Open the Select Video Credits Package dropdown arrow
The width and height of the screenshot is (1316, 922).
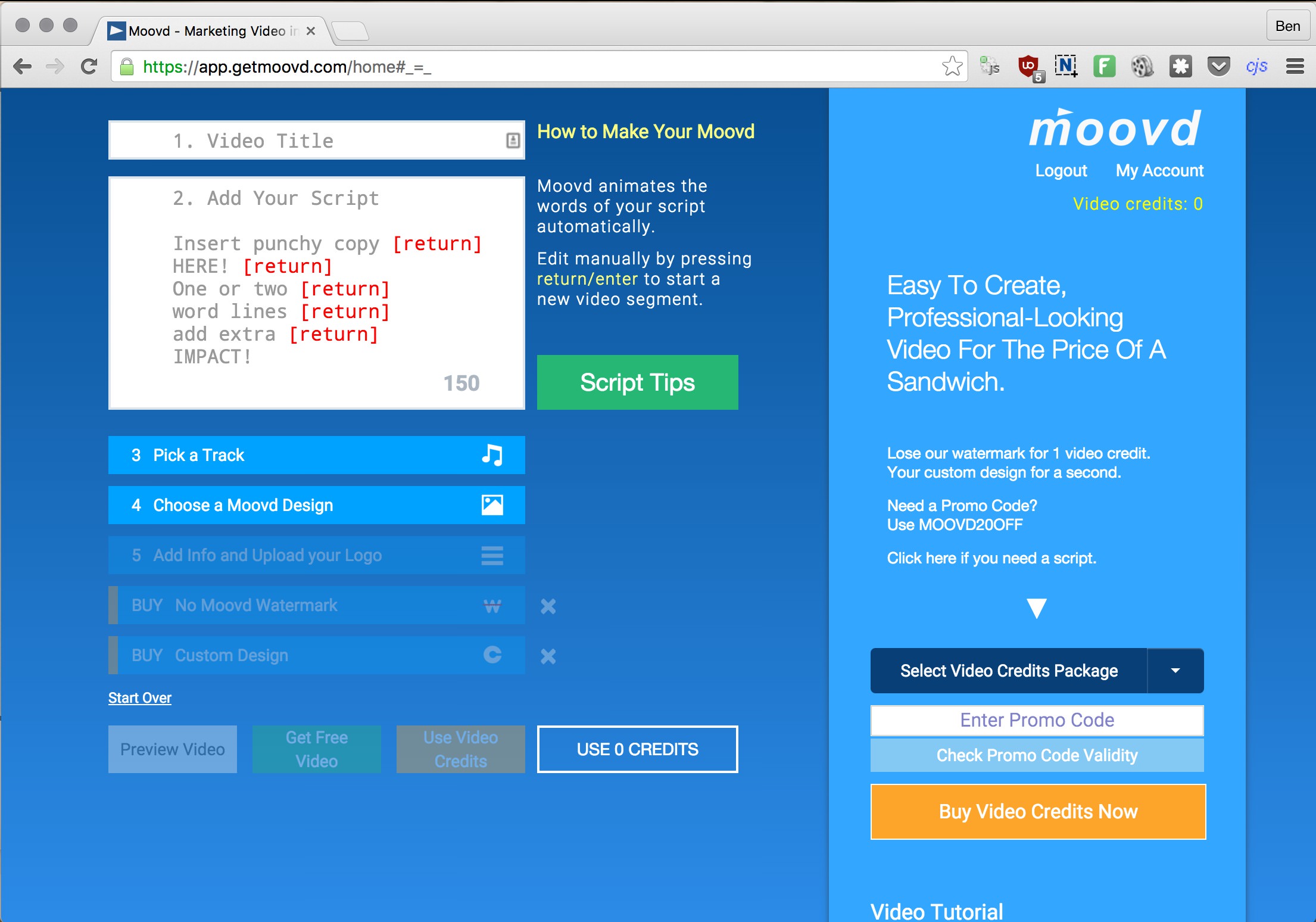coord(1175,671)
